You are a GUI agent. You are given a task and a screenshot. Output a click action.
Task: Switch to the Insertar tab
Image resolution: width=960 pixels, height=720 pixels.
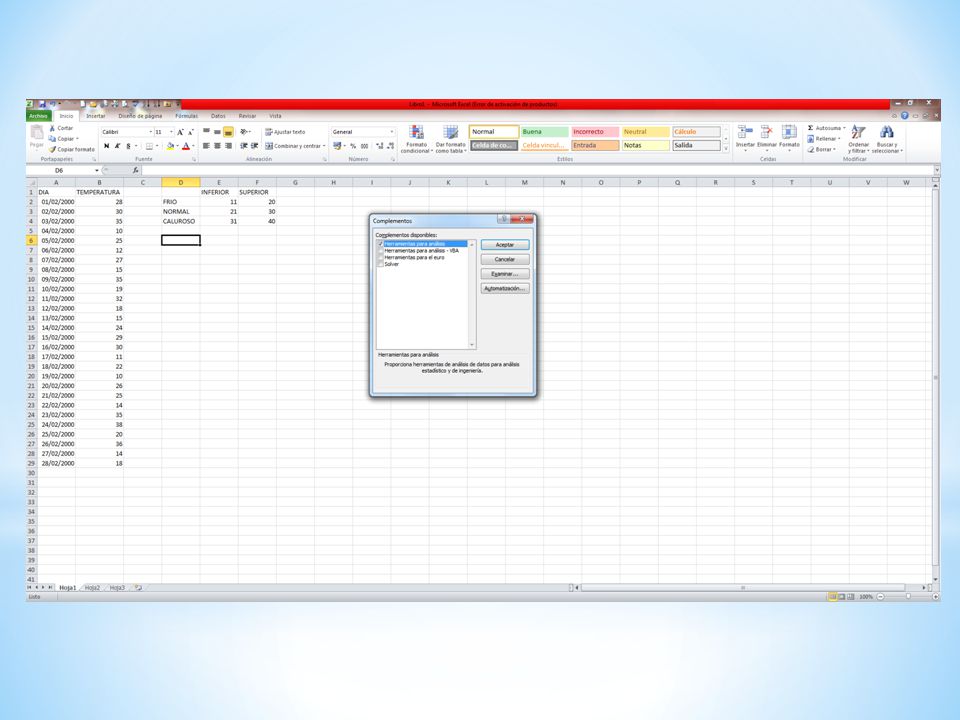tap(96, 116)
